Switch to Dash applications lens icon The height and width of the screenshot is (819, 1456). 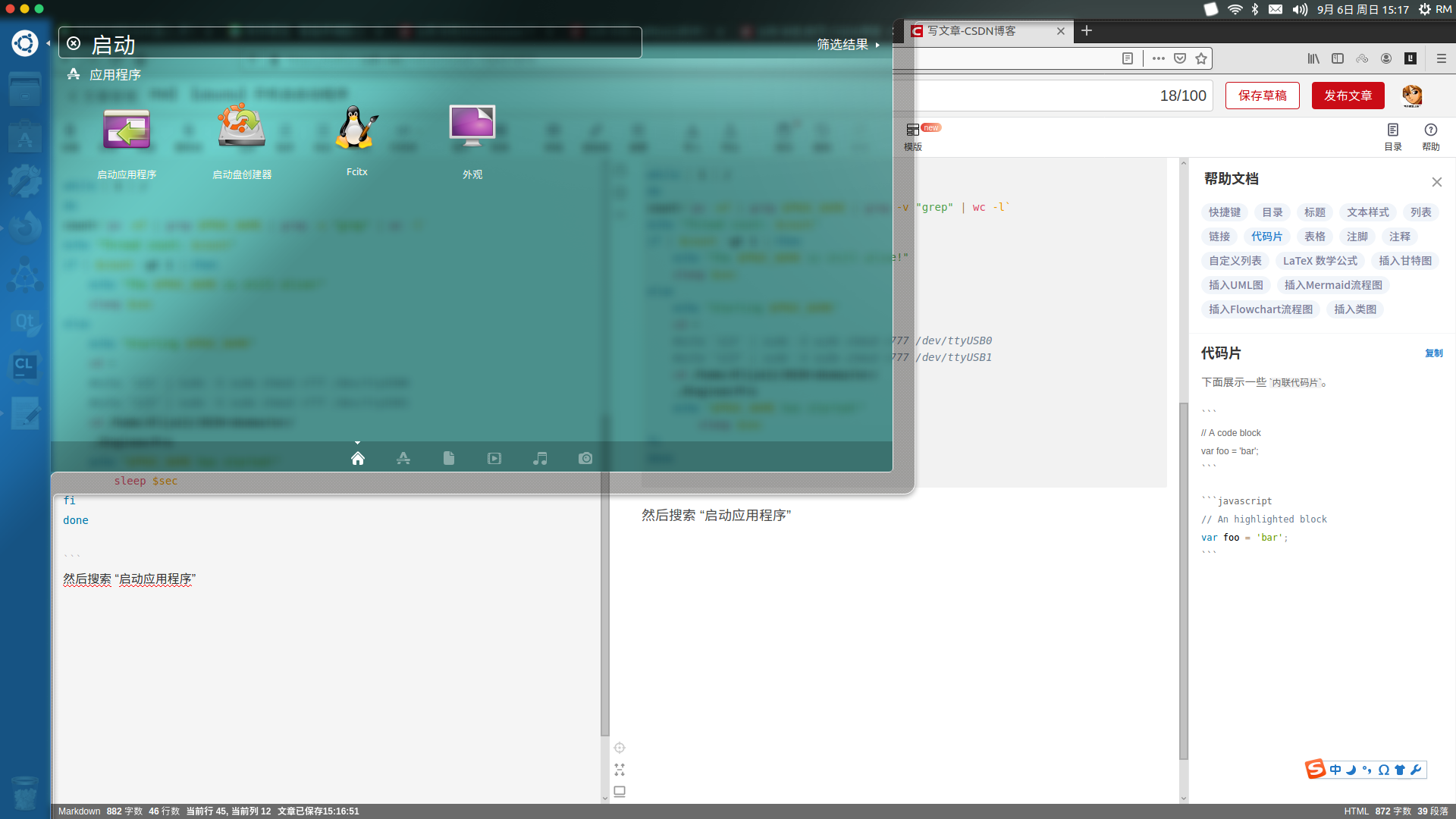click(x=403, y=458)
